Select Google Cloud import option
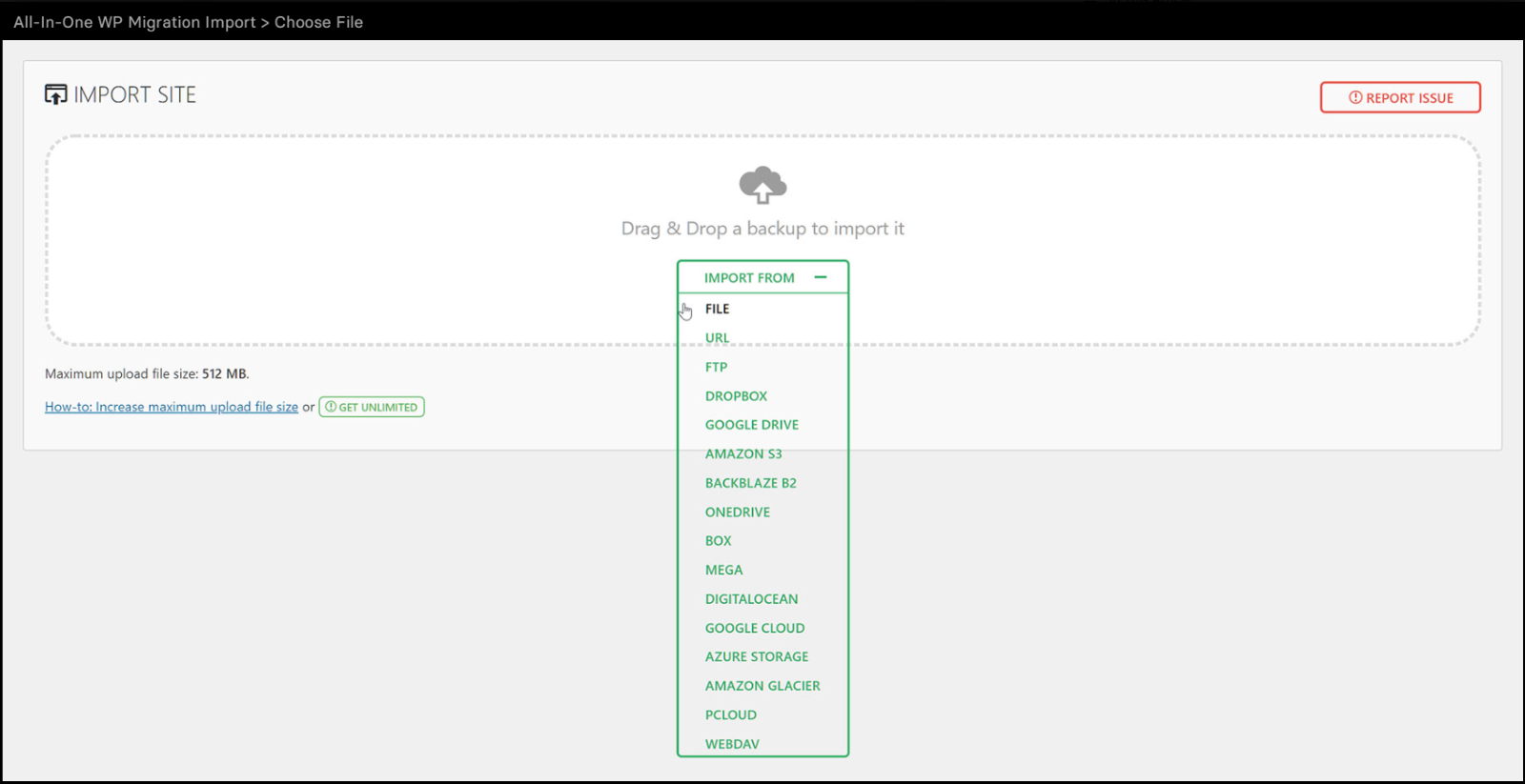This screenshot has width=1525, height=784. point(755,628)
